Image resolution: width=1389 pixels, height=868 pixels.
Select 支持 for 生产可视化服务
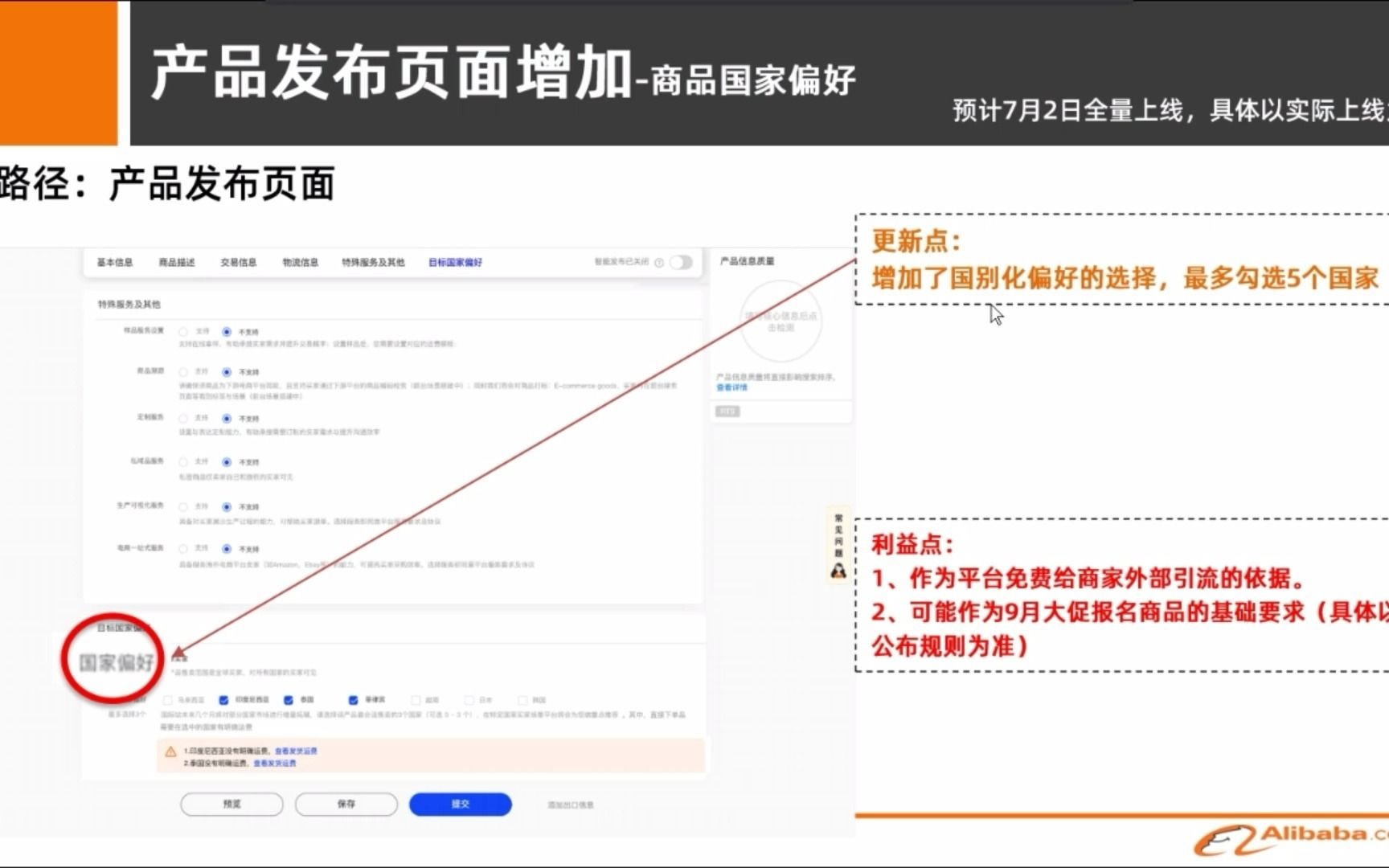point(183,506)
